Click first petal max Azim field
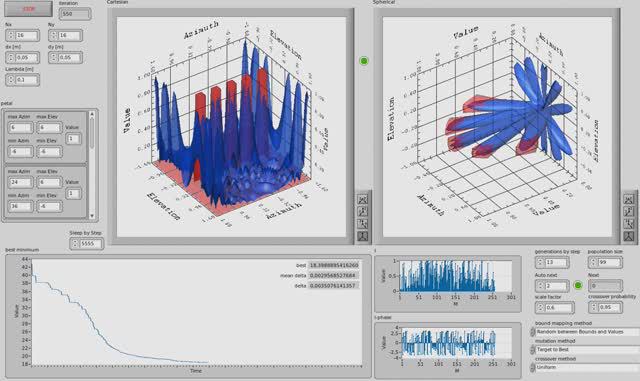640x381 pixels. (20, 127)
